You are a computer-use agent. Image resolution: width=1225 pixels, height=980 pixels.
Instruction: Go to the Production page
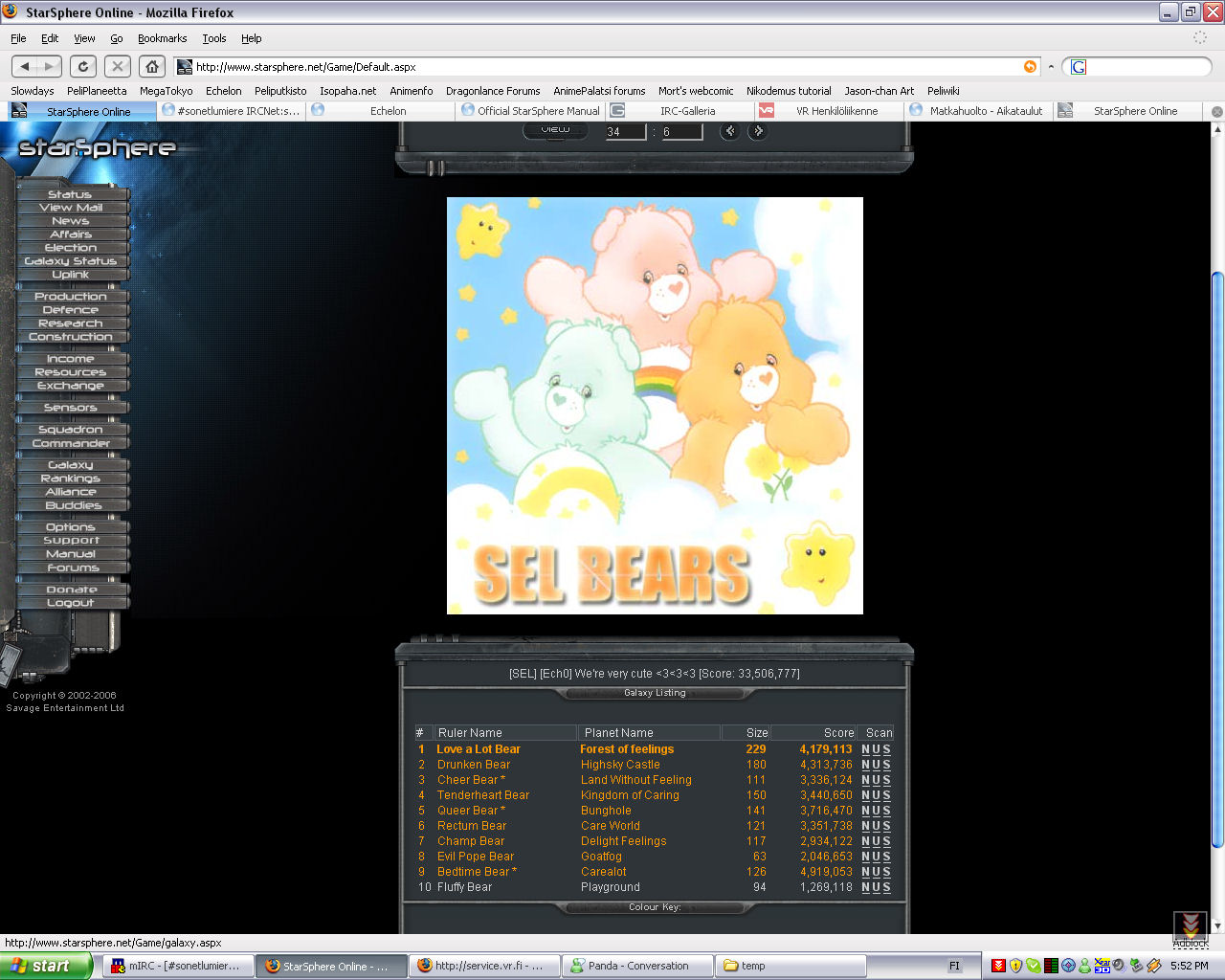click(x=71, y=297)
